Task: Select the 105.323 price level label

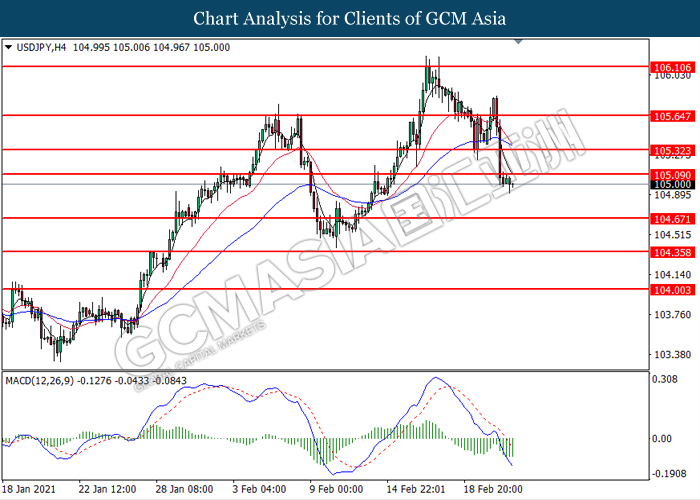Action: (x=672, y=151)
